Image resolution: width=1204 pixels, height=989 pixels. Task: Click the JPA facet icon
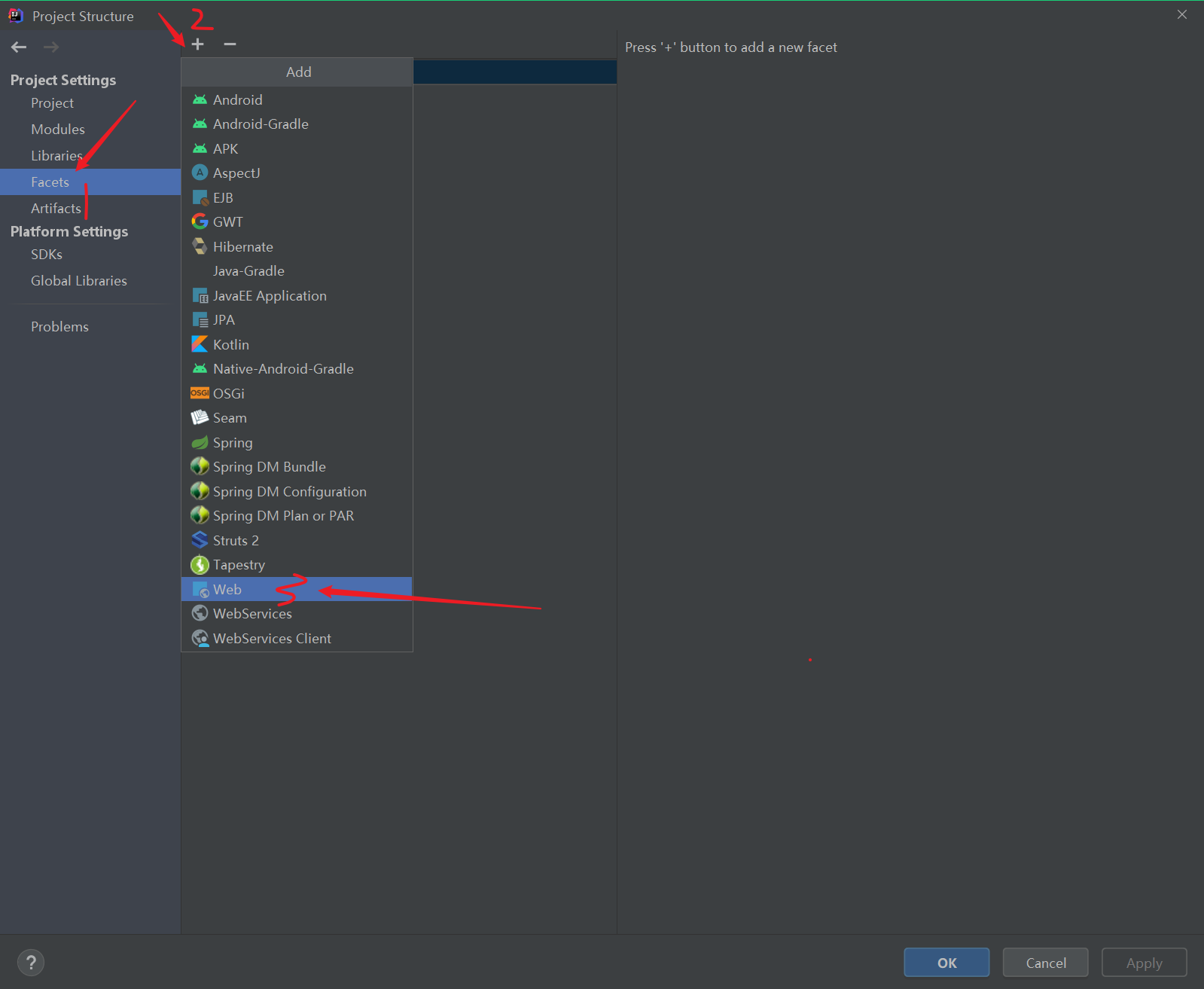[x=200, y=319]
